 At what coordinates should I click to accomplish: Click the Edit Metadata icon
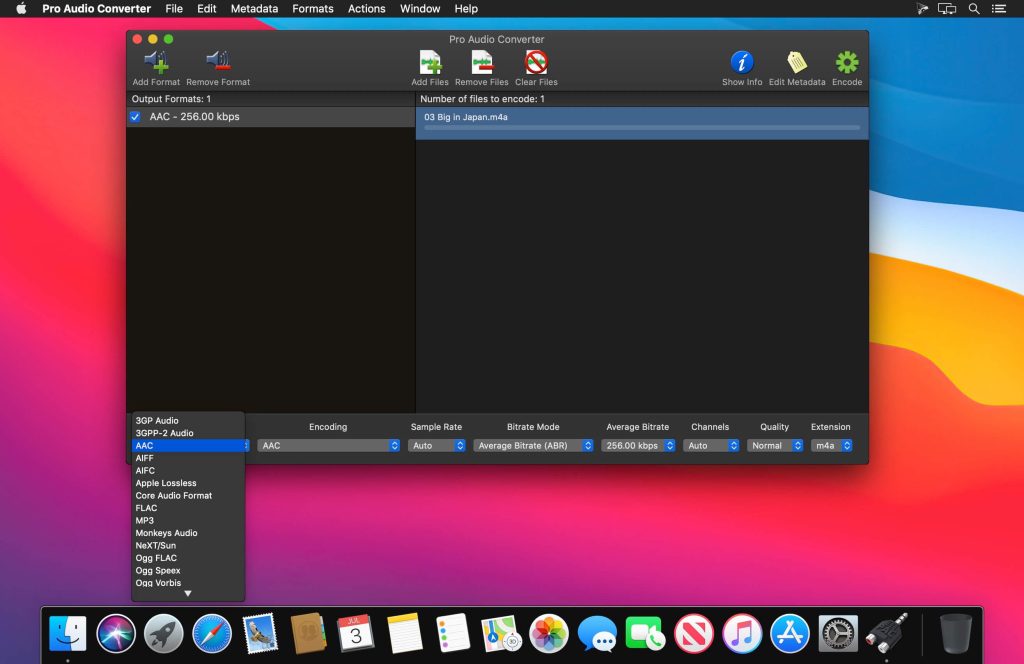(797, 60)
